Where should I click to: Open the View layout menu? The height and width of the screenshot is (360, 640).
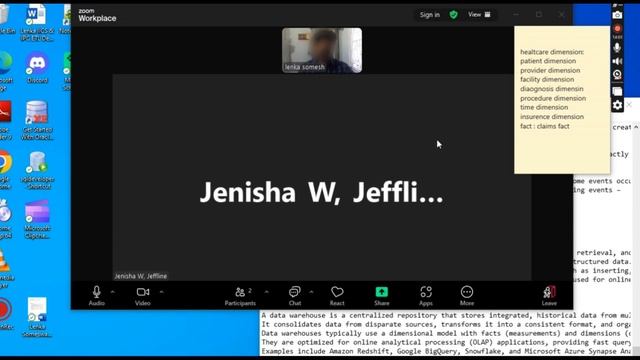coord(479,15)
